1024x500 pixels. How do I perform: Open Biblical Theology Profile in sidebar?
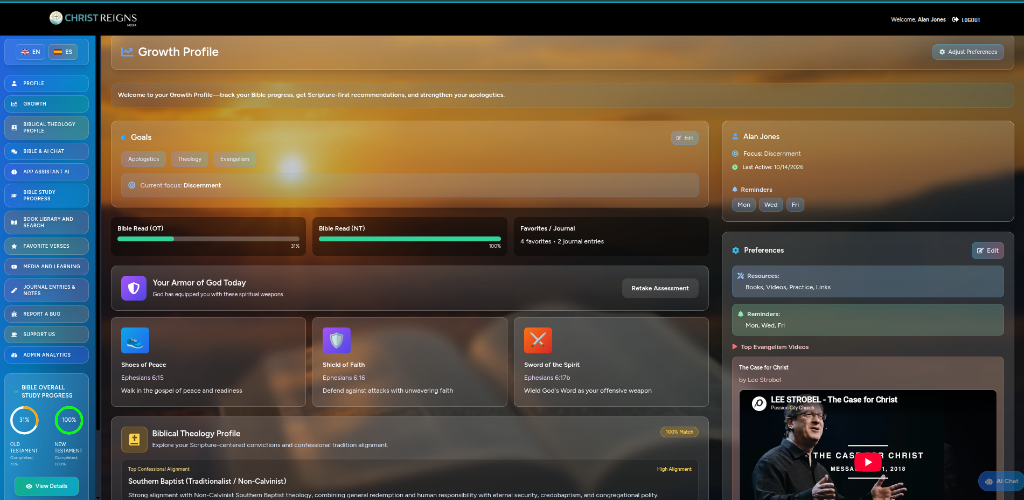click(46, 127)
